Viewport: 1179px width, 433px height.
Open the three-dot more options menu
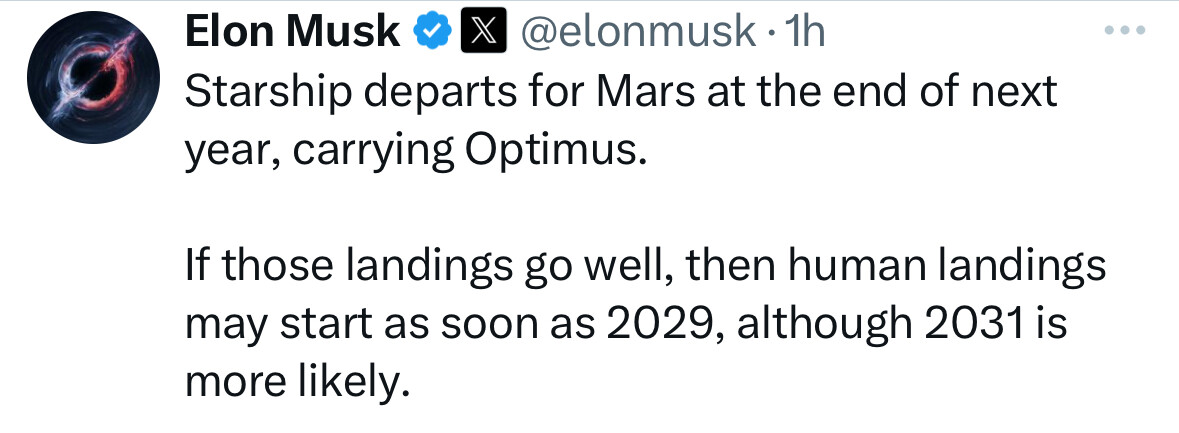[1125, 31]
